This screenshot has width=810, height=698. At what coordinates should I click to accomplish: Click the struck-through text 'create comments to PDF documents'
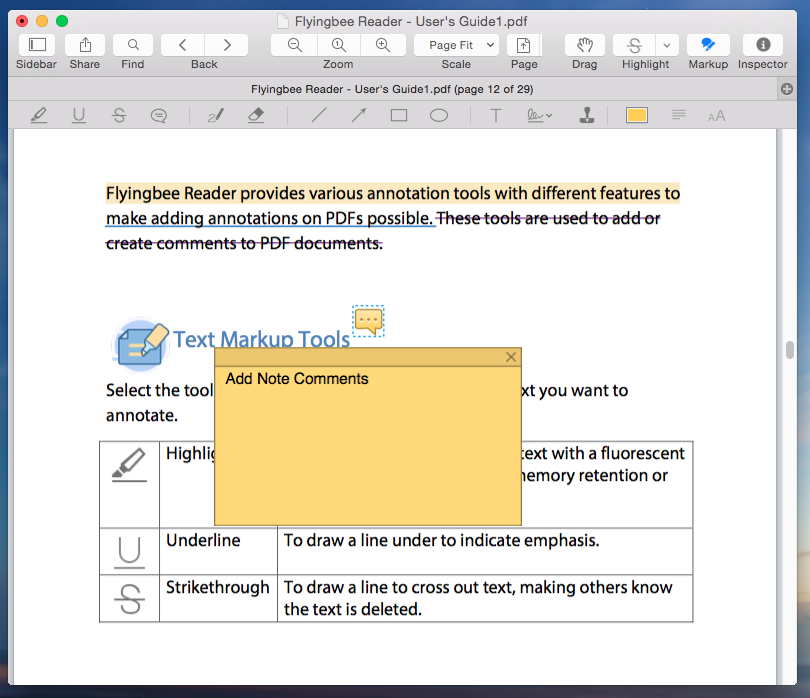click(244, 243)
